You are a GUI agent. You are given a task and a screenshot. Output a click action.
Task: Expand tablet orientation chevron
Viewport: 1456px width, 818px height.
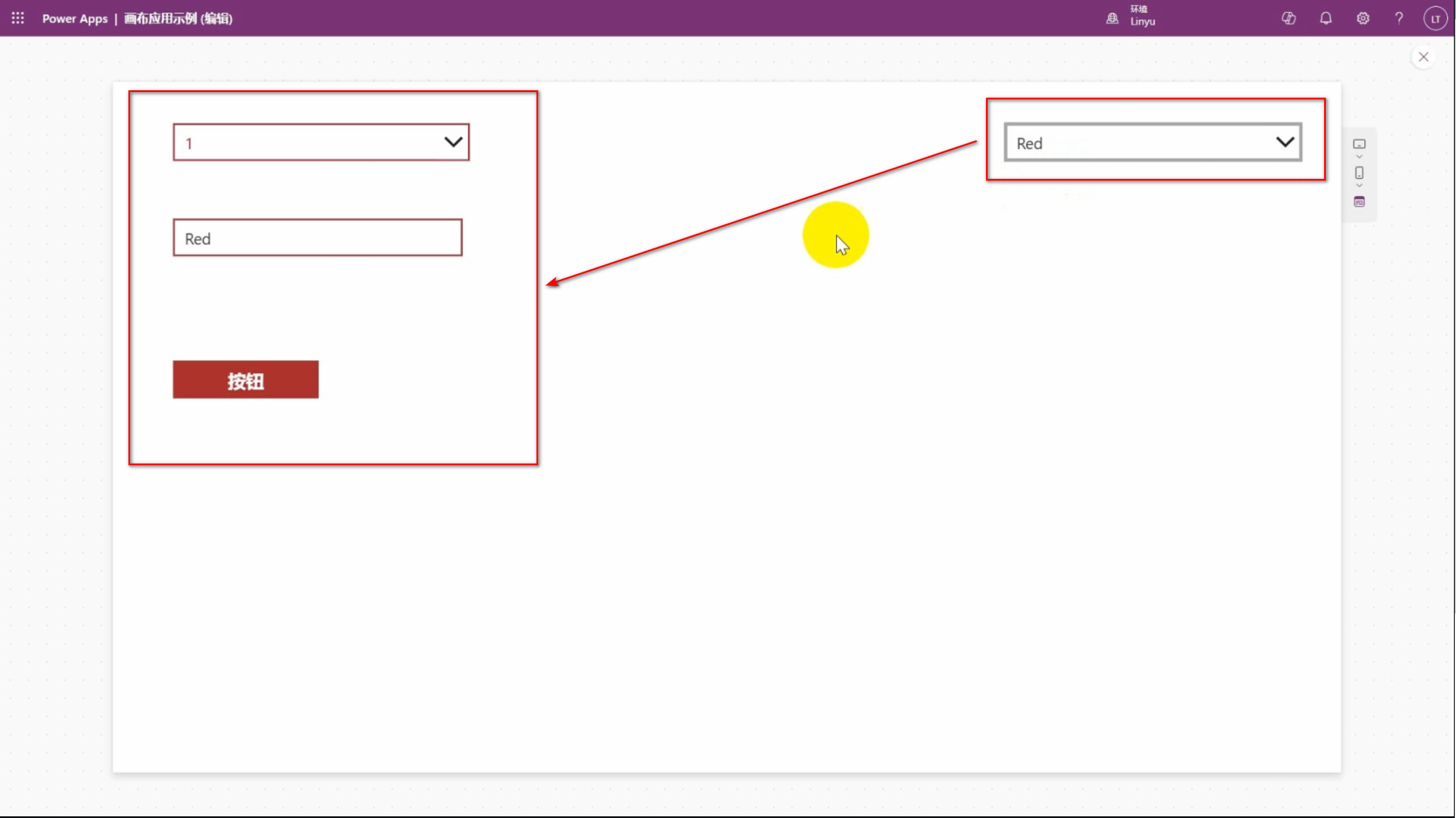pos(1359,157)
